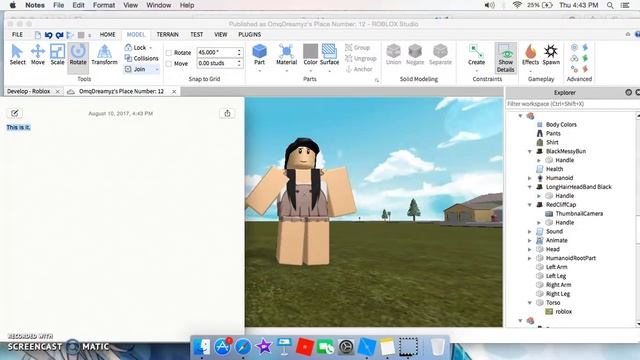The image size is (640, 360).
Task: Select the Left Arm part in Explorer
Action: click(x=556, y=267)
